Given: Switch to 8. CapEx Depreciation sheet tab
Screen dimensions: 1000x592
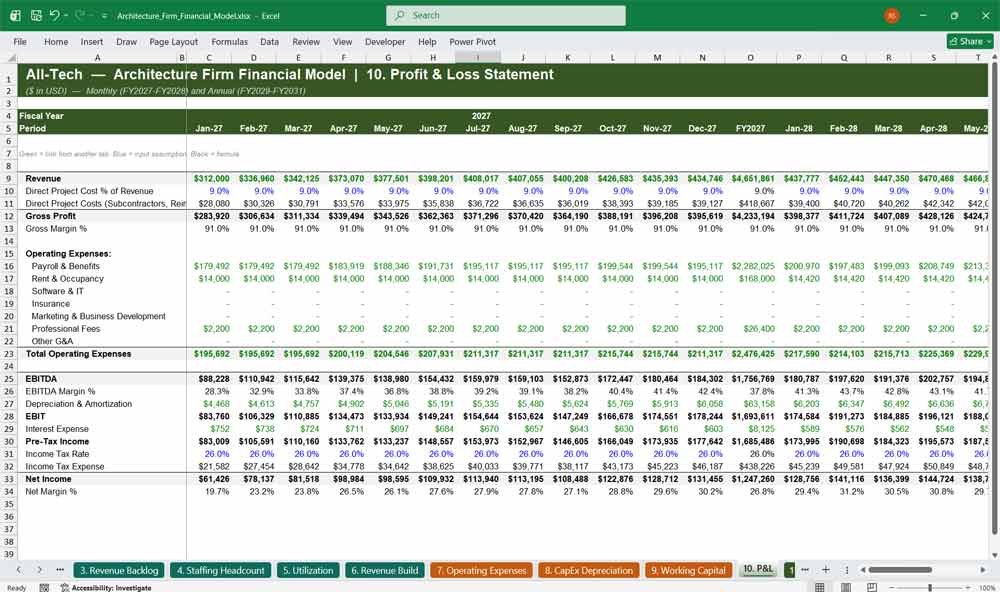Looking at the screenshot, I should (589, 570).
